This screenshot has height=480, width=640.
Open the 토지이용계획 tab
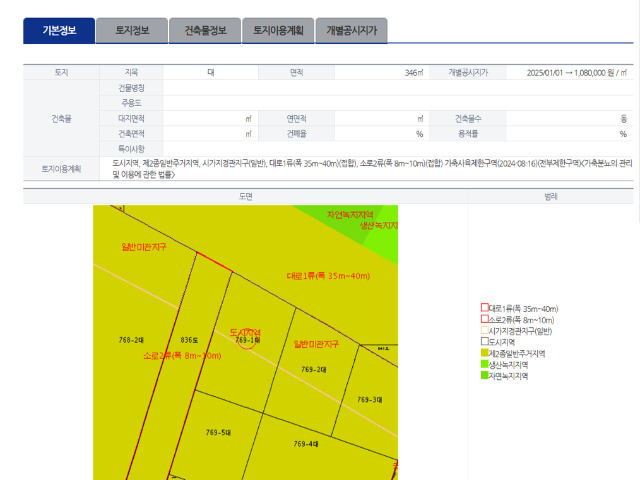pos(279,30)
